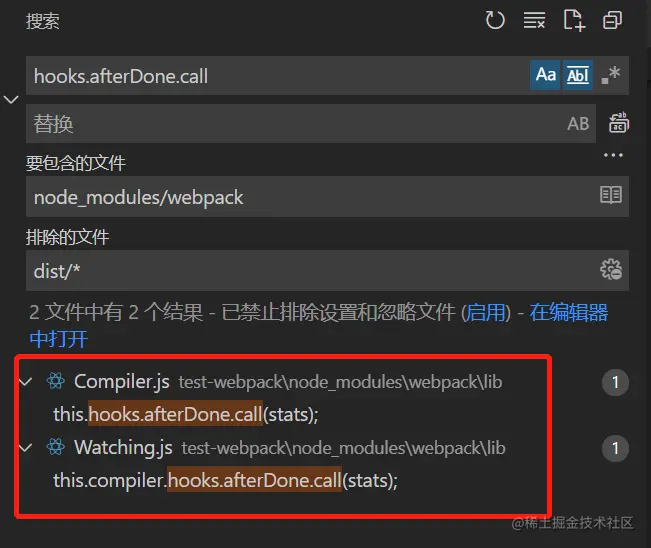Open match this.compiler.hooks.afterDone.call(stats);
Screen dimensions: 651x548
[225, 480]
